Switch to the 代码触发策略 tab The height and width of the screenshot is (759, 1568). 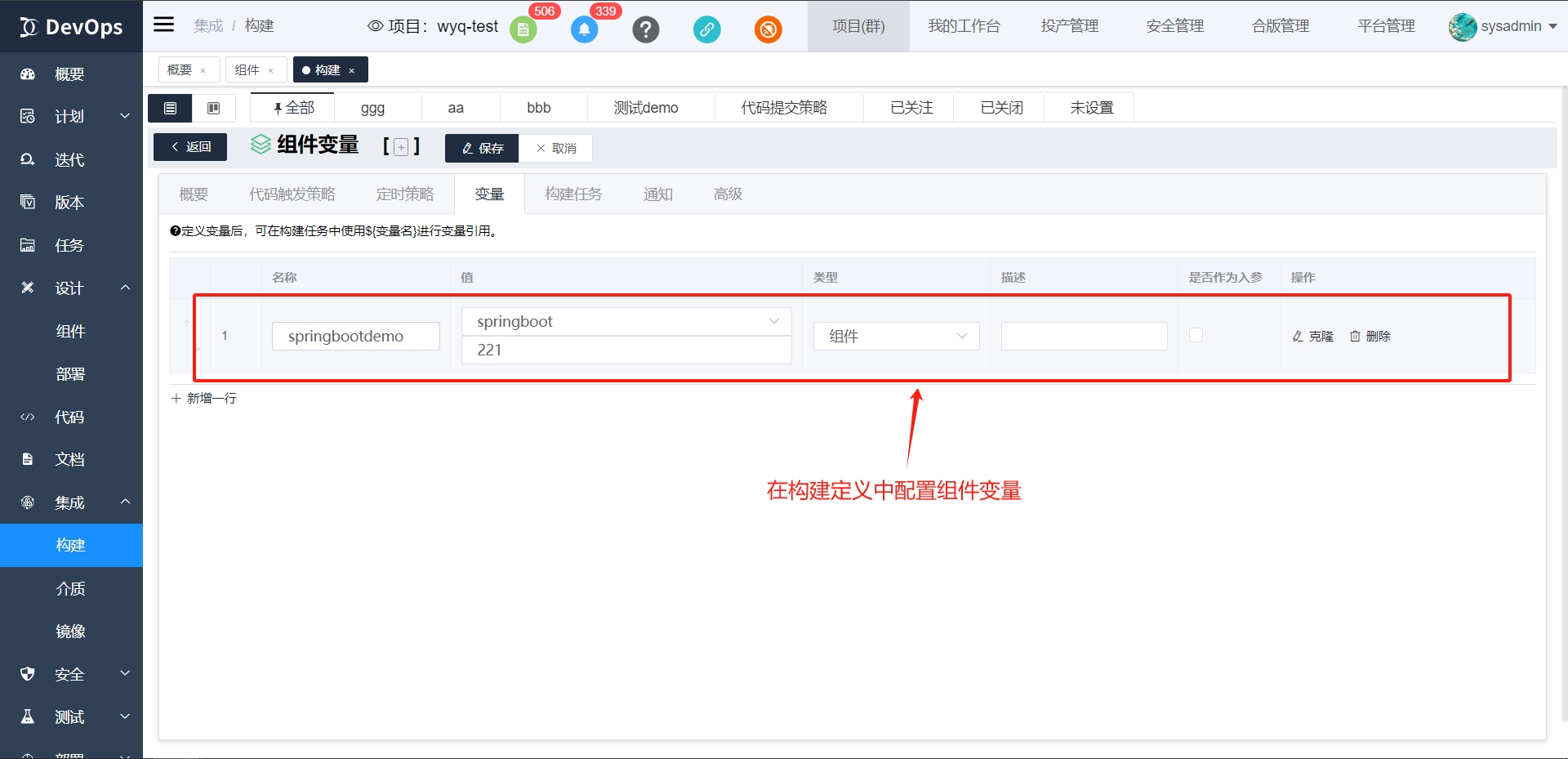click(x=292, y=194)
